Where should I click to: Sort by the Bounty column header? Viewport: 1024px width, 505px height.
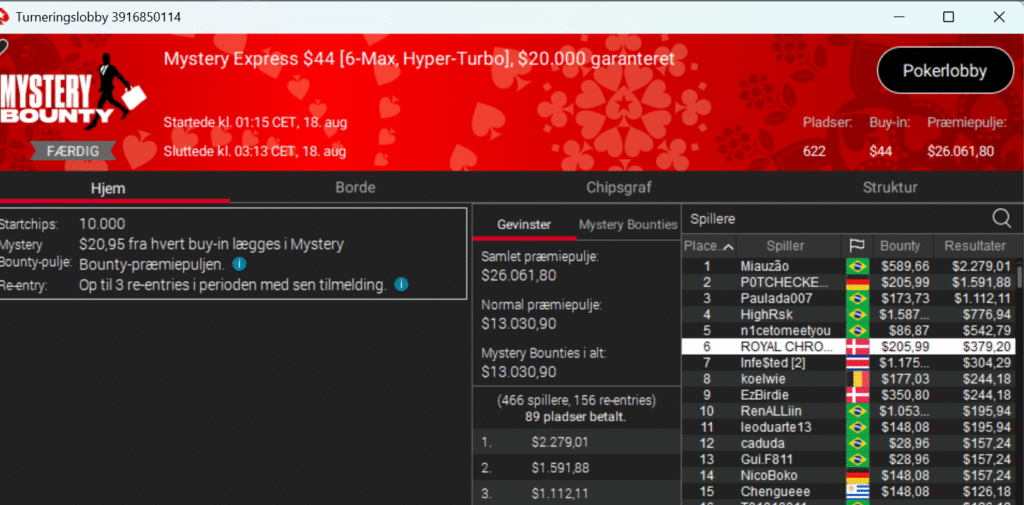[899, 246]
